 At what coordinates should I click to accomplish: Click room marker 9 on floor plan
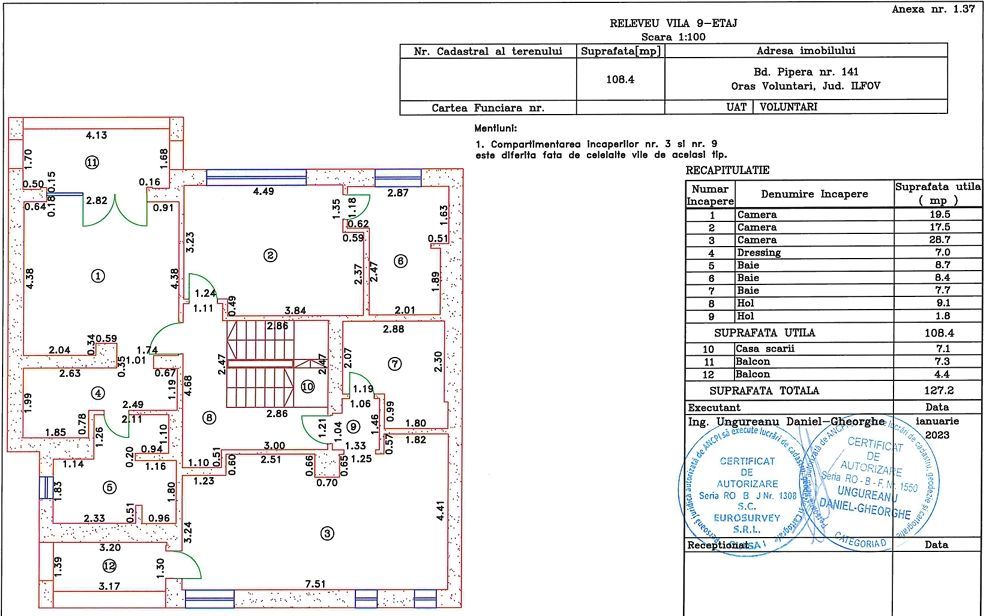(354, 427)
